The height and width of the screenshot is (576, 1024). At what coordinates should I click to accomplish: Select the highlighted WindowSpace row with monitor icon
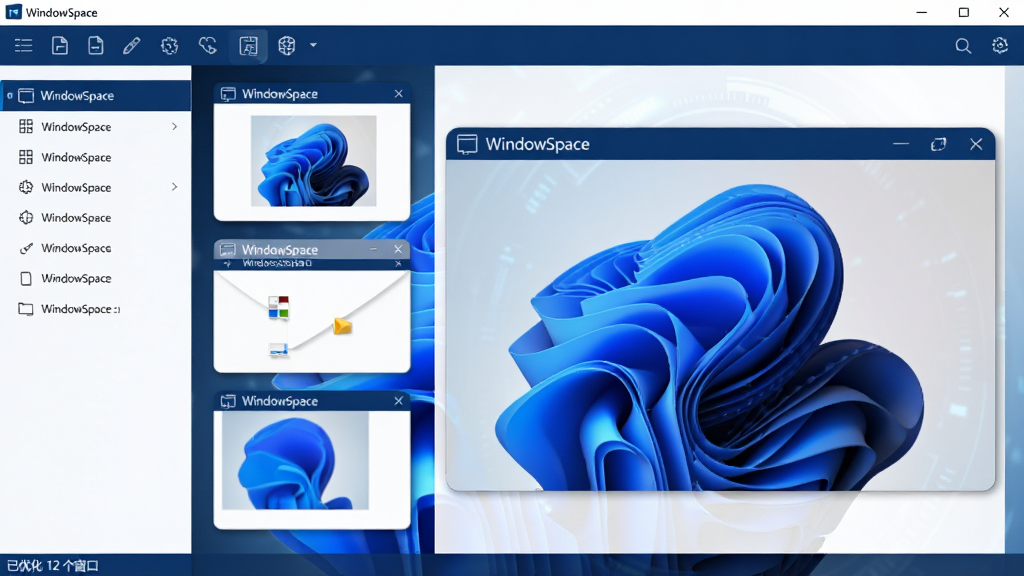[95, 96]
